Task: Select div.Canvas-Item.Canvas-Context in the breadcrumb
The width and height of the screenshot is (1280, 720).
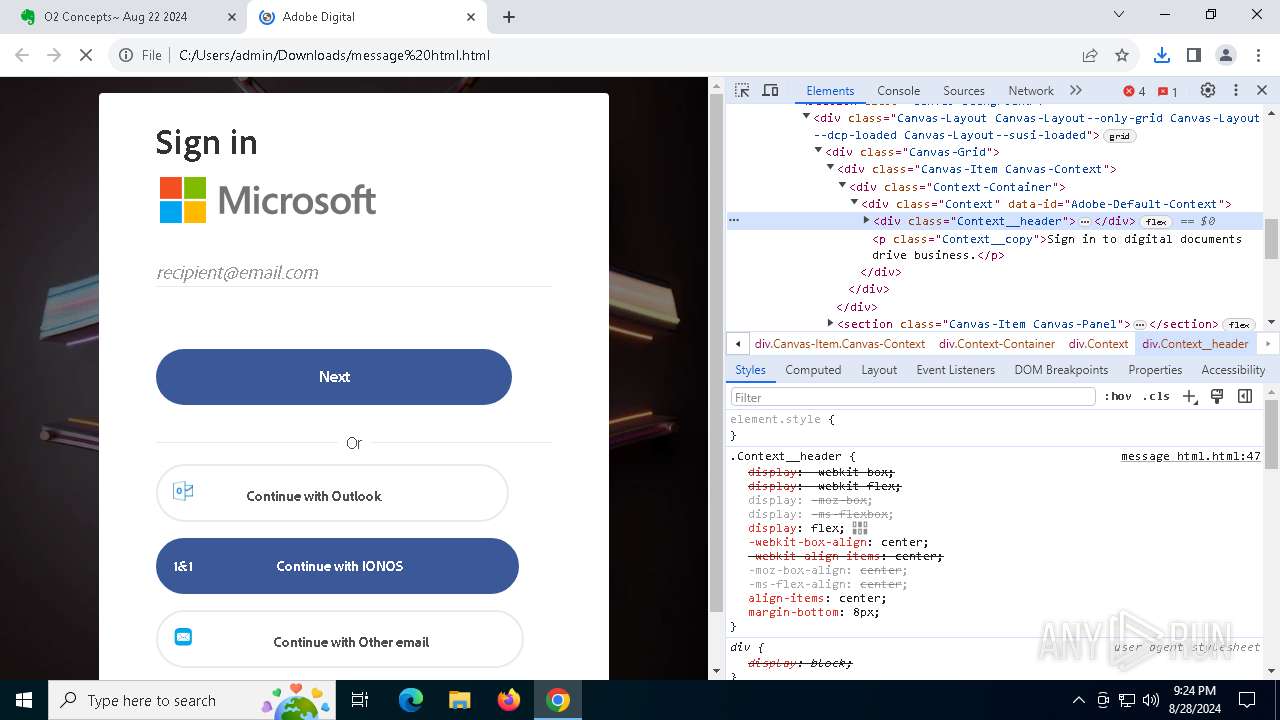Action: 840,344
